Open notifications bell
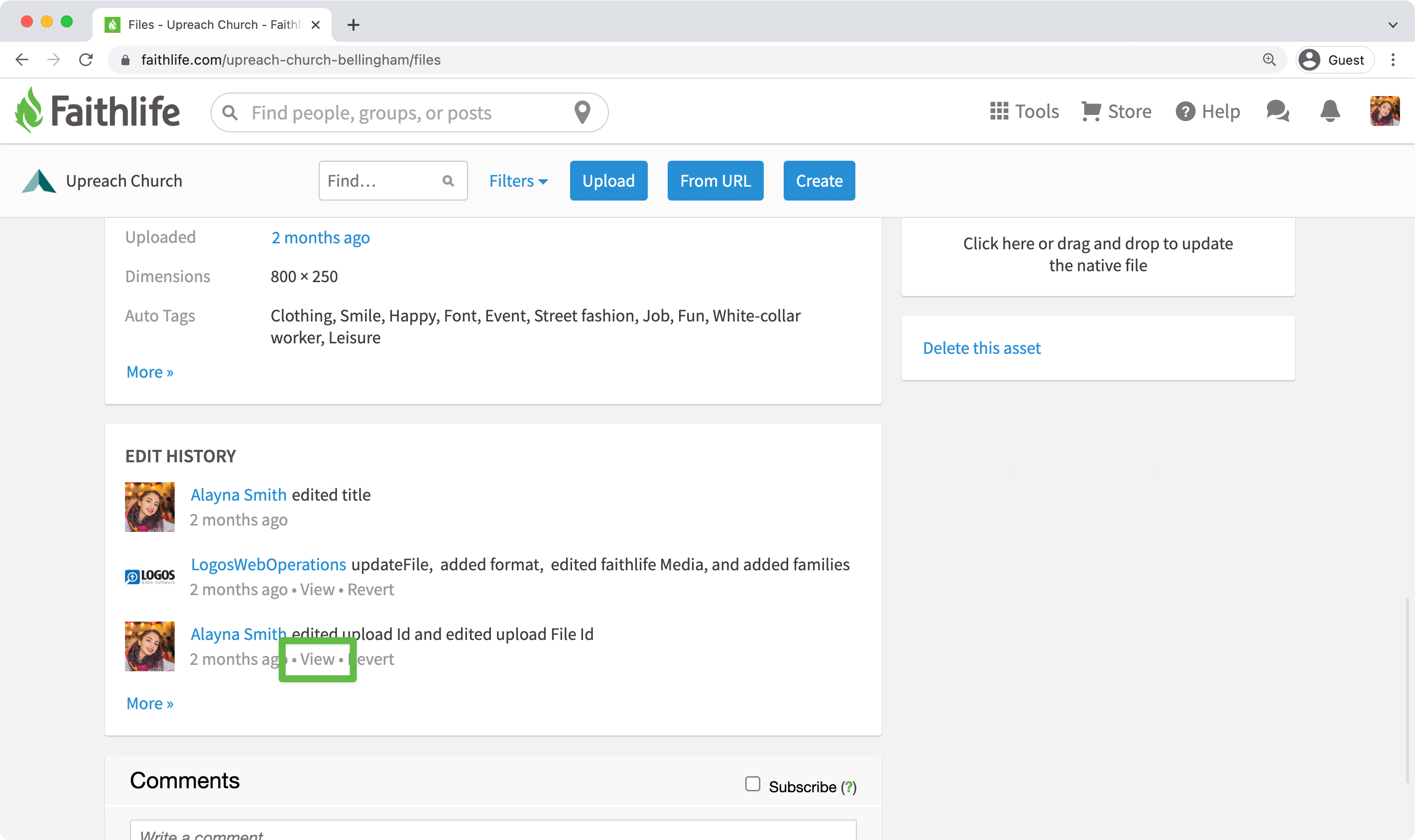This screenshot has height=840, width=1415. 1329,111
